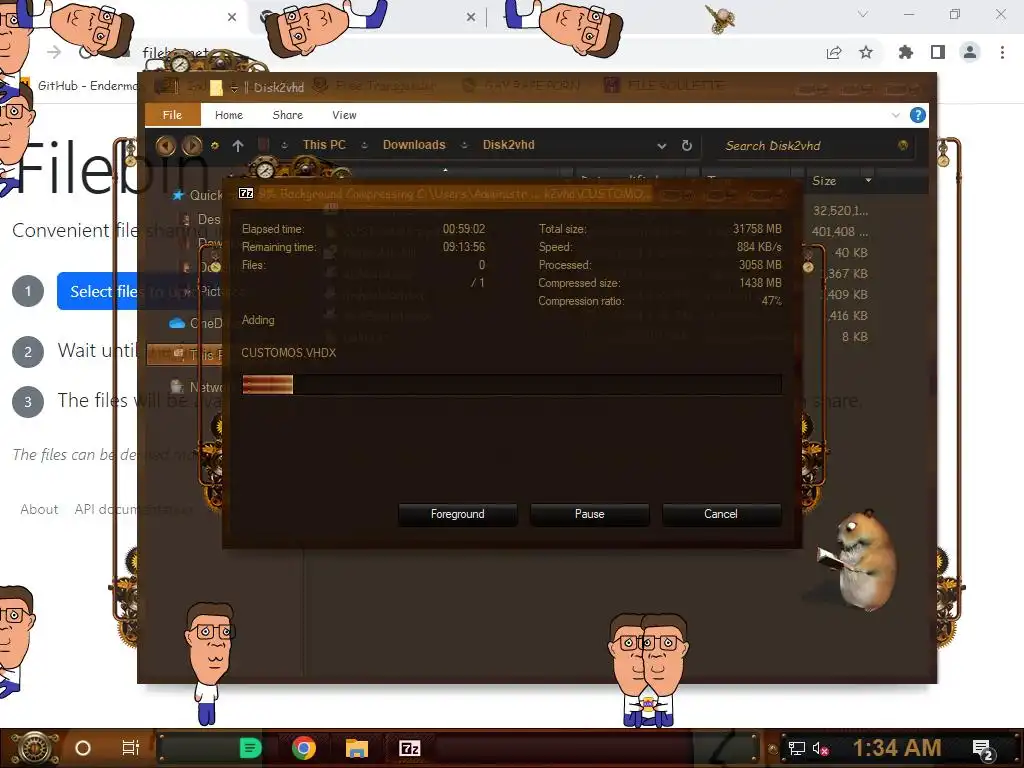Open Cortana circle on the taskbar
Viewport: 1024px width, 768px height.
pos(83,748)
